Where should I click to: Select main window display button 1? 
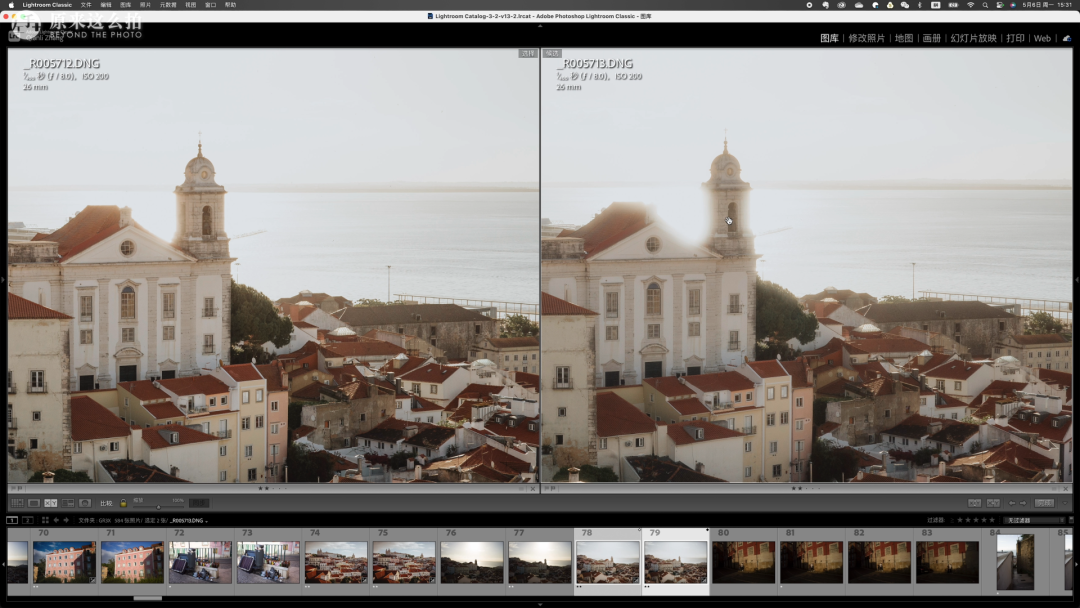tap(12, 520)
